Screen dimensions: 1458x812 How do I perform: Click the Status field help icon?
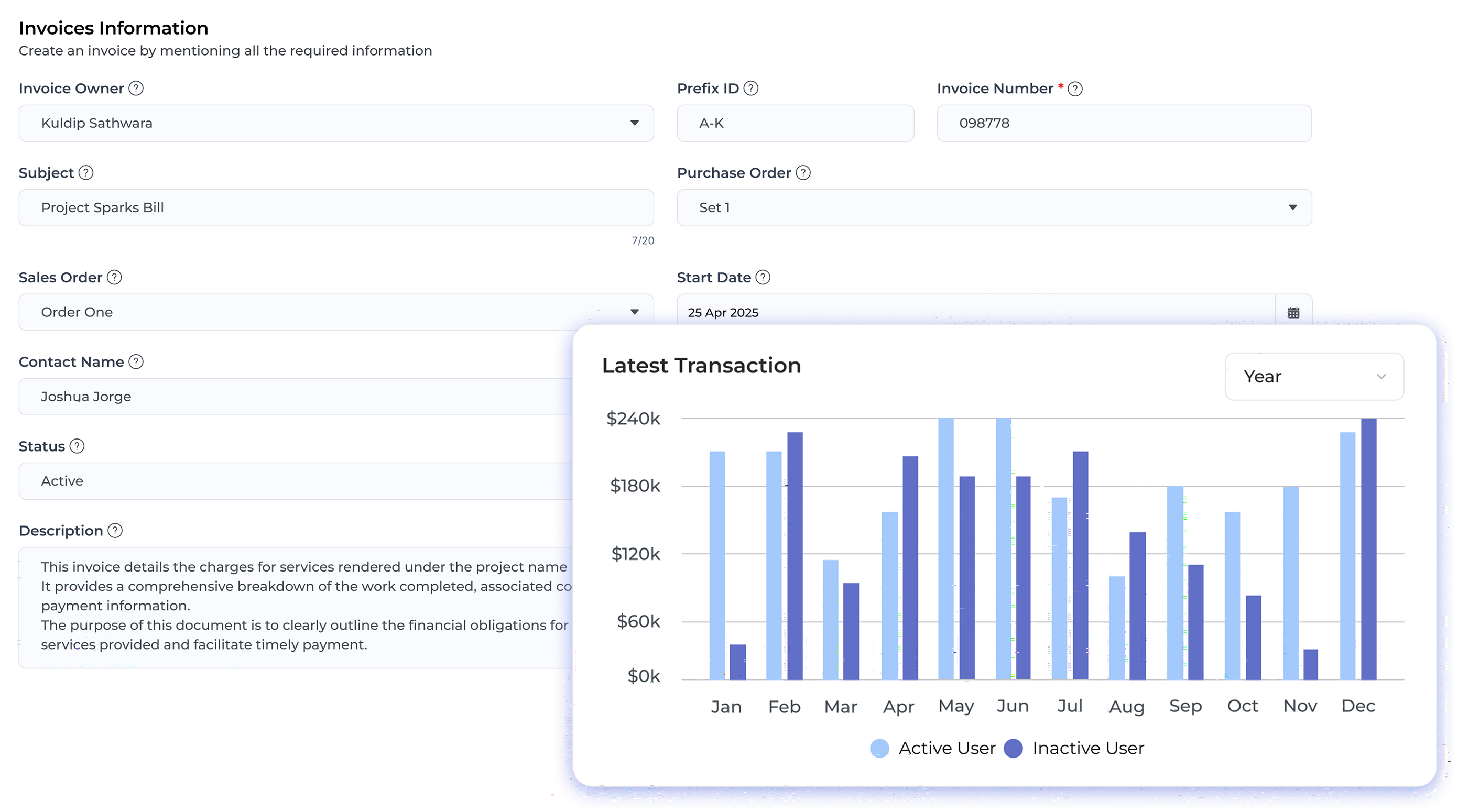tap(77, 446)
